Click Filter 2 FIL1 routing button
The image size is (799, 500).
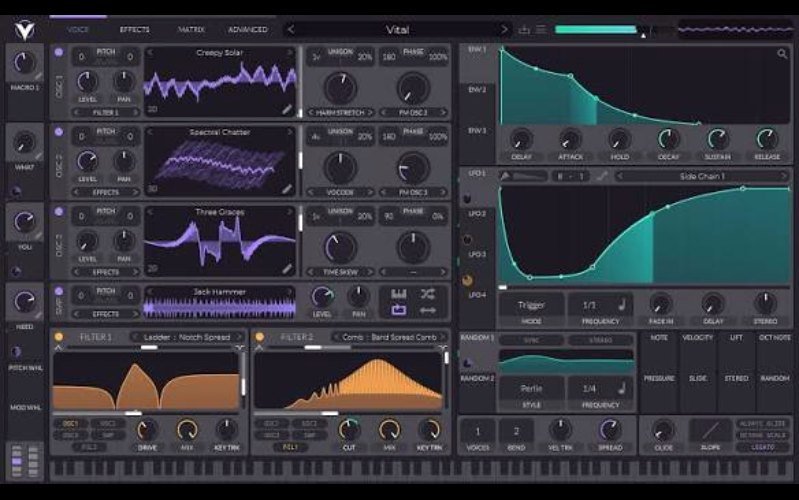tap(290, 447)
